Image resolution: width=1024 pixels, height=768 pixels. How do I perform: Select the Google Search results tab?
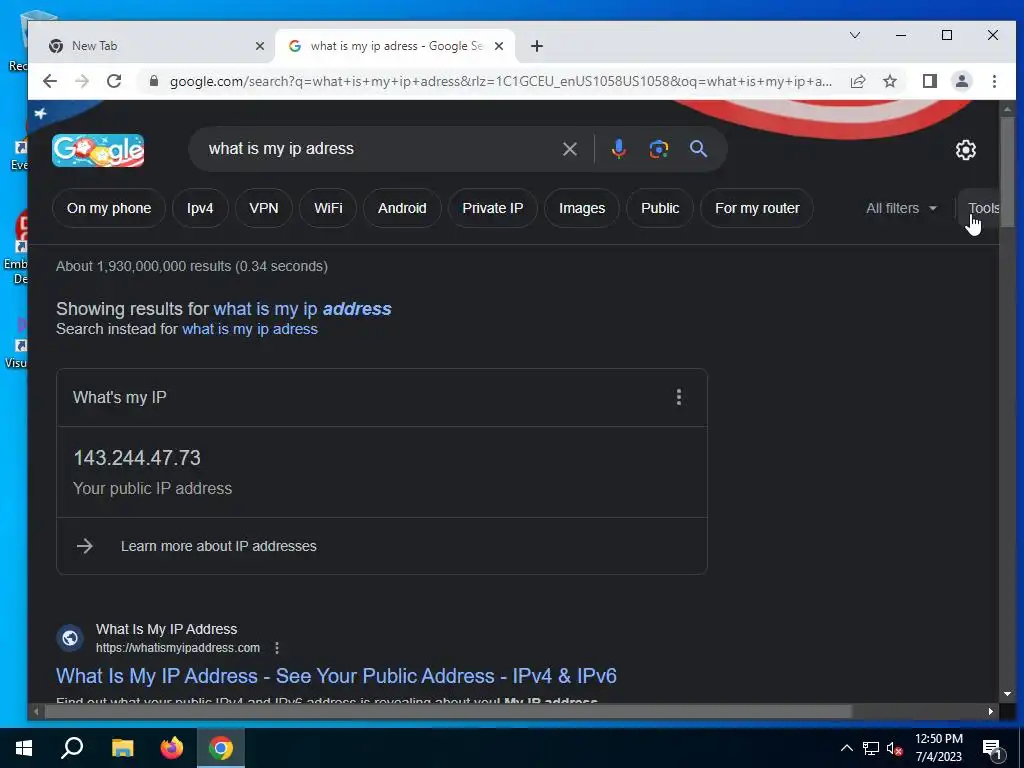[x=395, y=46]
